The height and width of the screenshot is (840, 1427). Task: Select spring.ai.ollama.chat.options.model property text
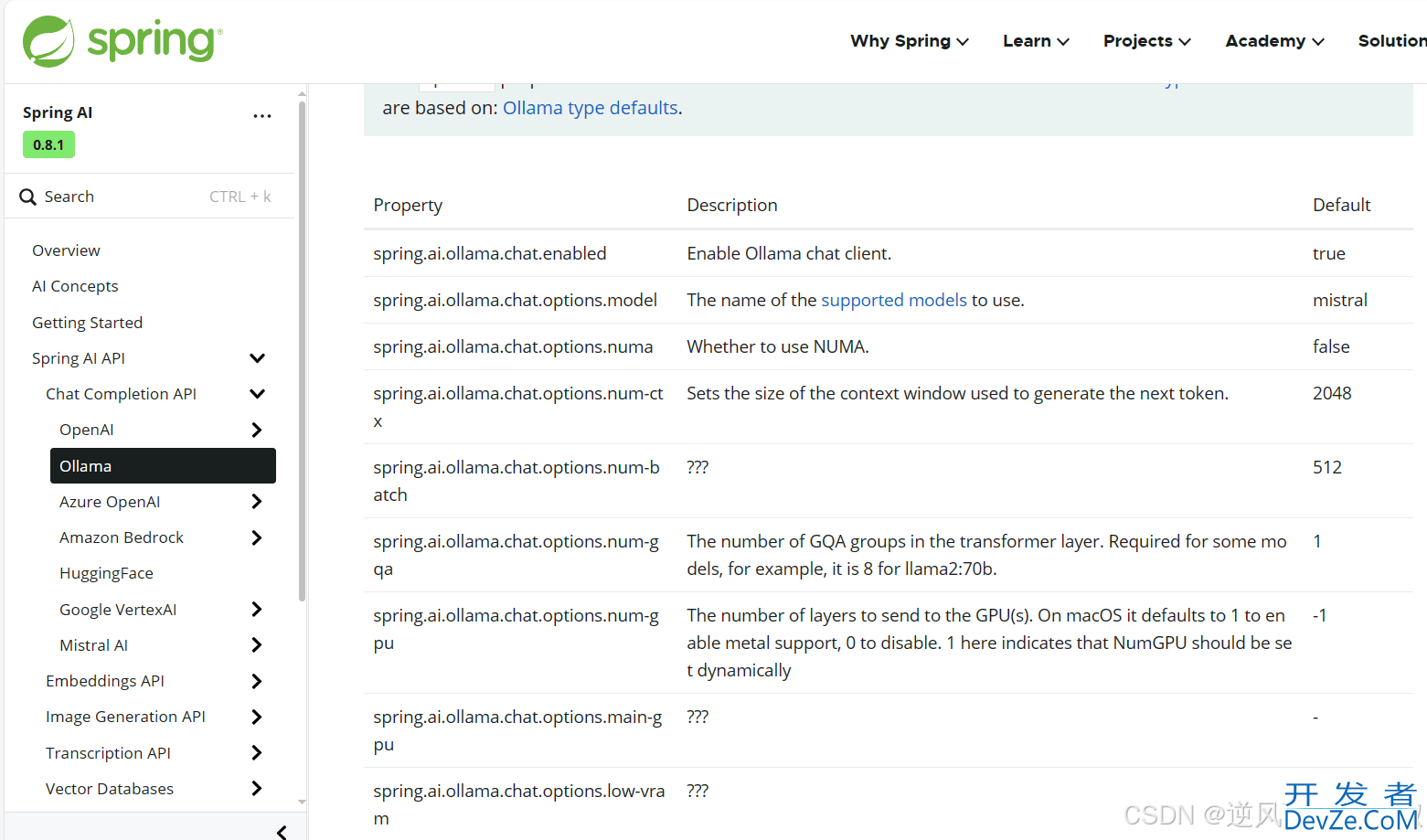coord(516,300)
